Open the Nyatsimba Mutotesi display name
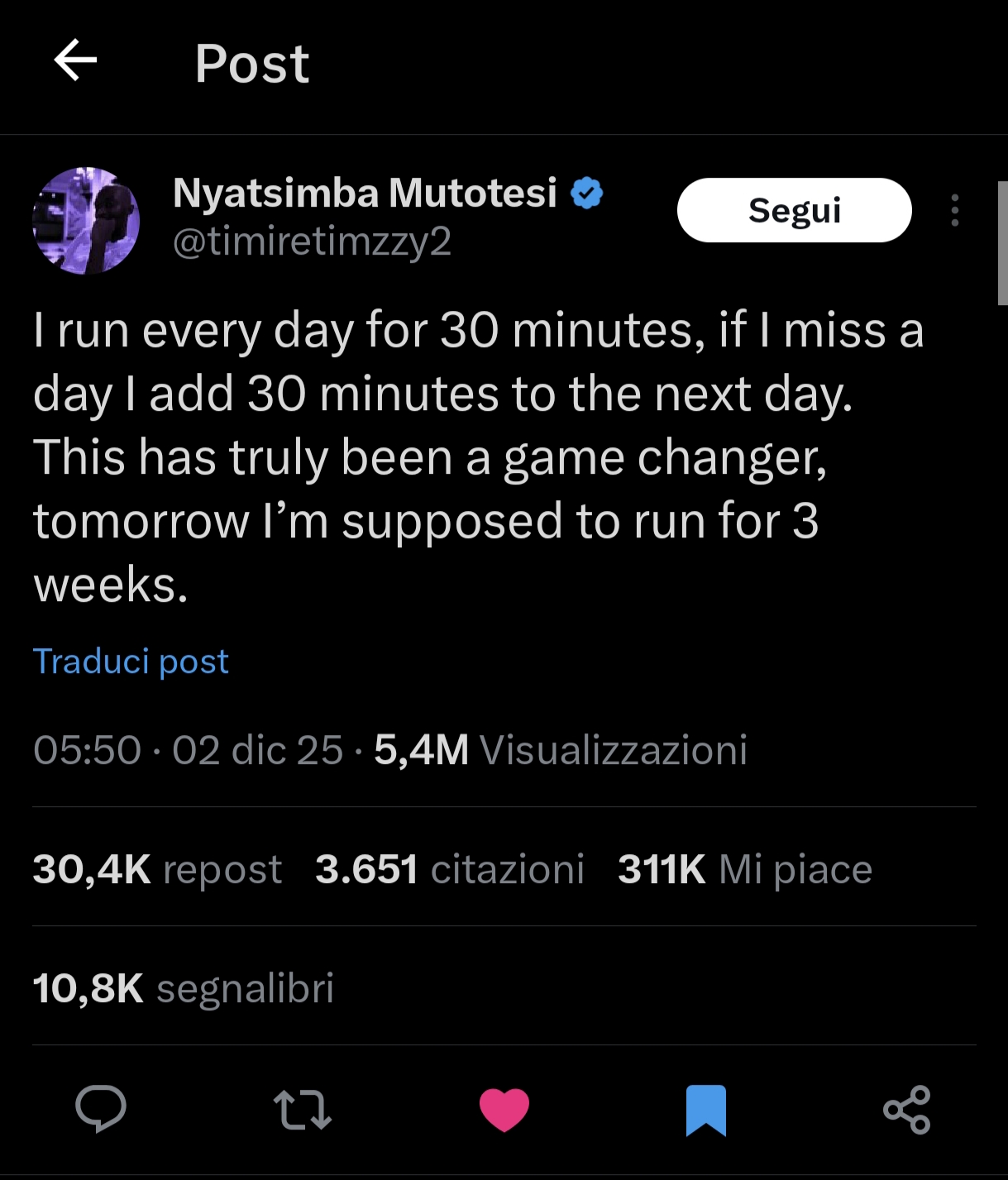The image size is (1008, 1180). click(x=365, y=193)
